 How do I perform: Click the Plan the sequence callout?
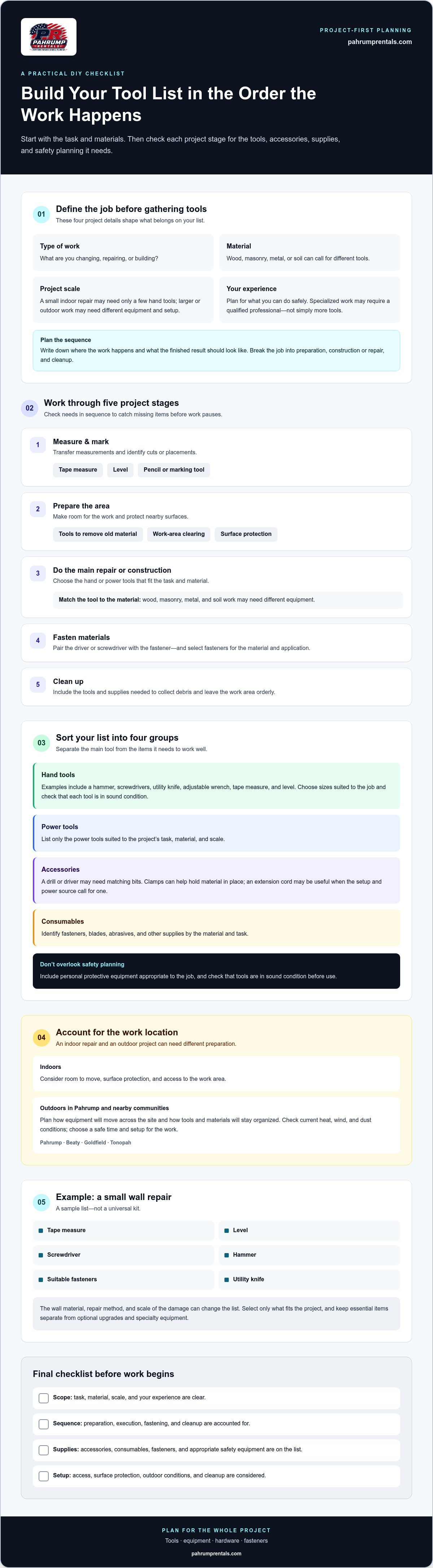[216, 351]
